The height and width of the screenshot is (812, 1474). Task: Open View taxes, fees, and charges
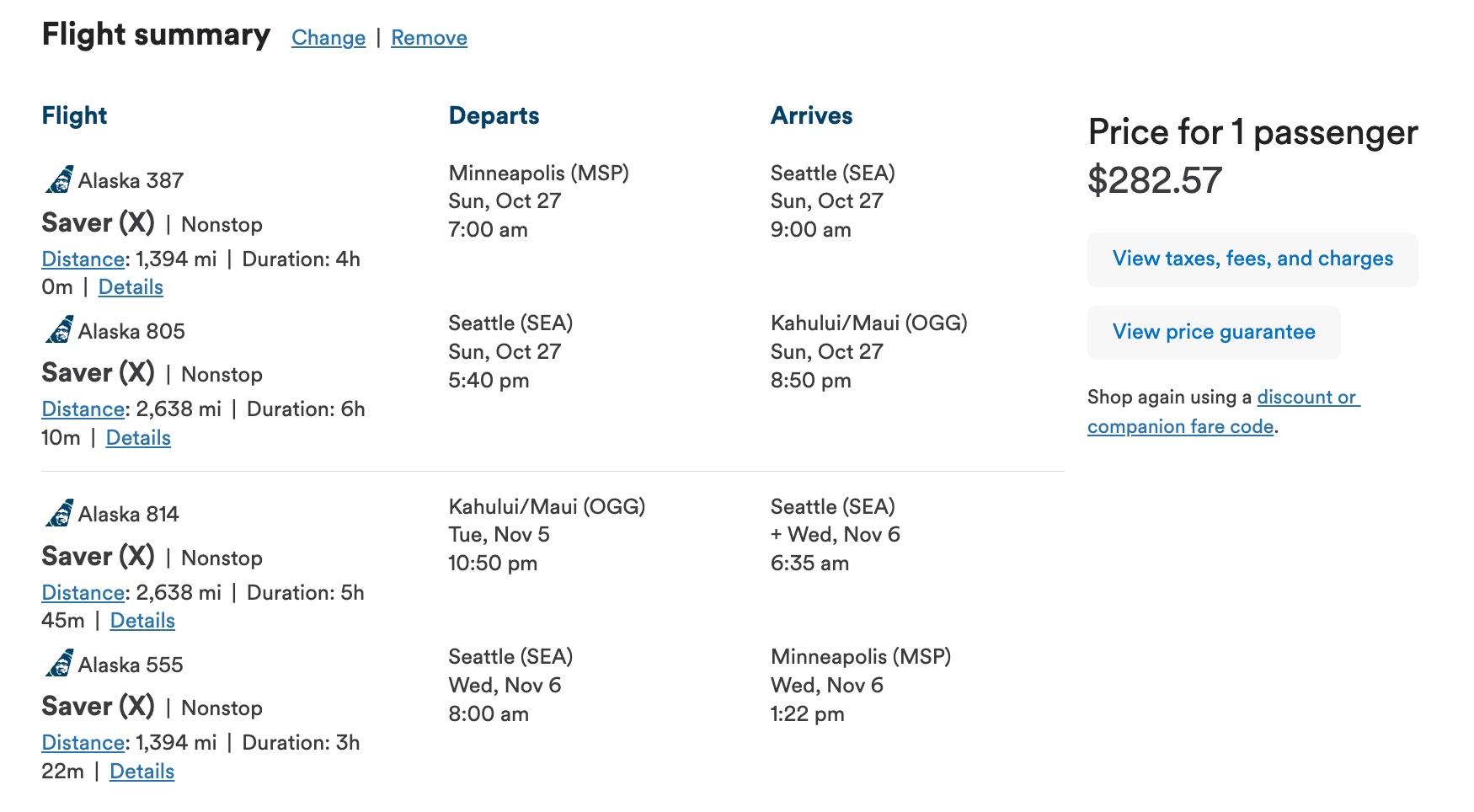tap(1252, 259)
